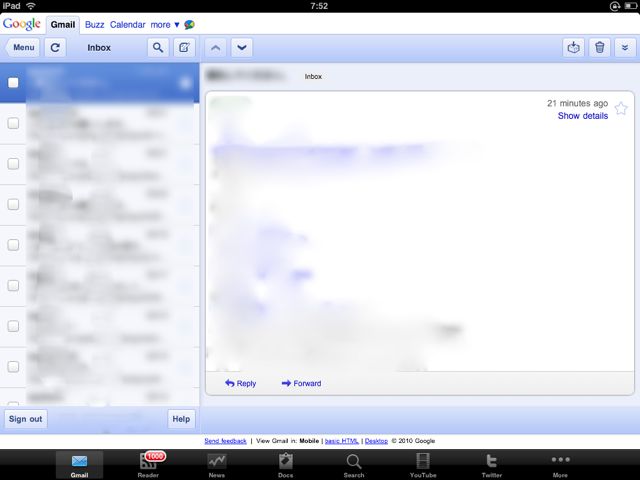Screen dimensions: 640x480
Task: Check the fifth email's checkbox
Action: point(13,244)
